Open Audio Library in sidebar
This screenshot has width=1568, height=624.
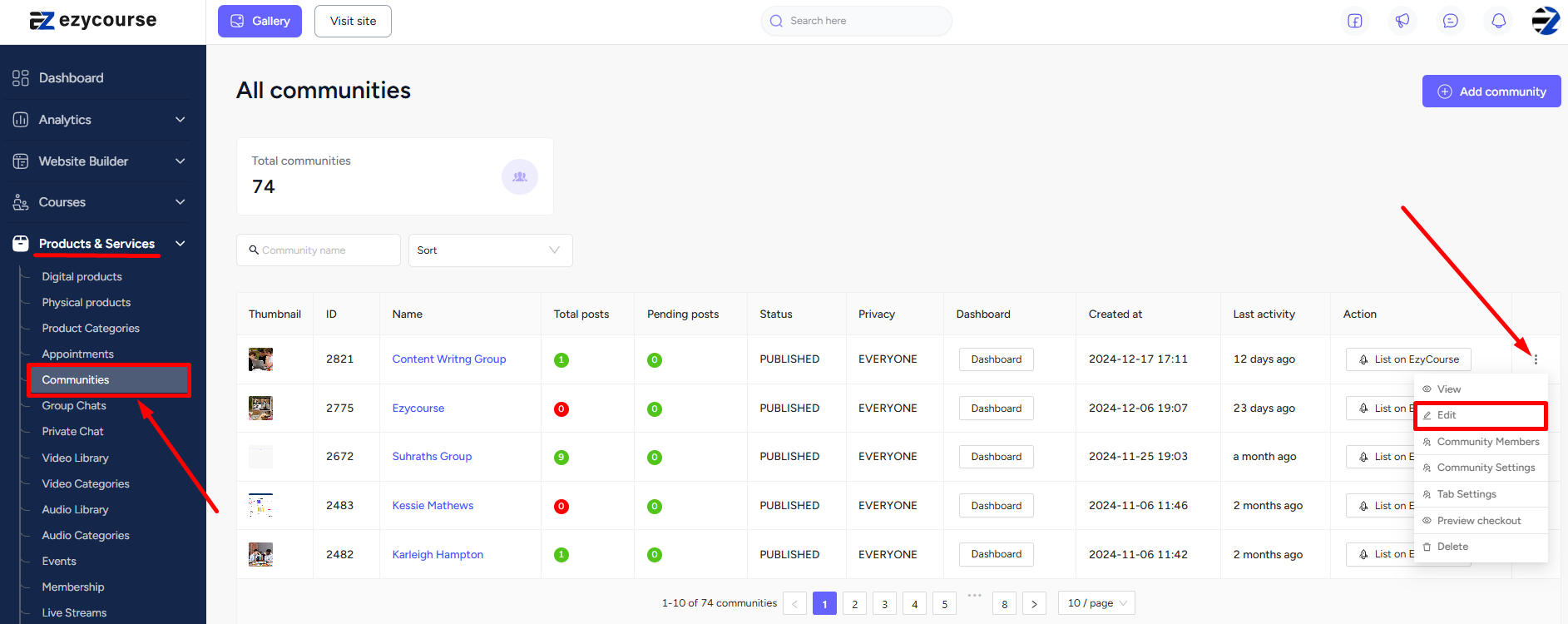coord(75,510)
